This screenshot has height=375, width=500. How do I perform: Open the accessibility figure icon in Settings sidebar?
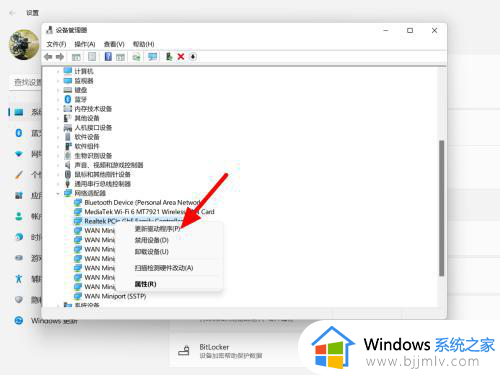[x=19, y=279]
